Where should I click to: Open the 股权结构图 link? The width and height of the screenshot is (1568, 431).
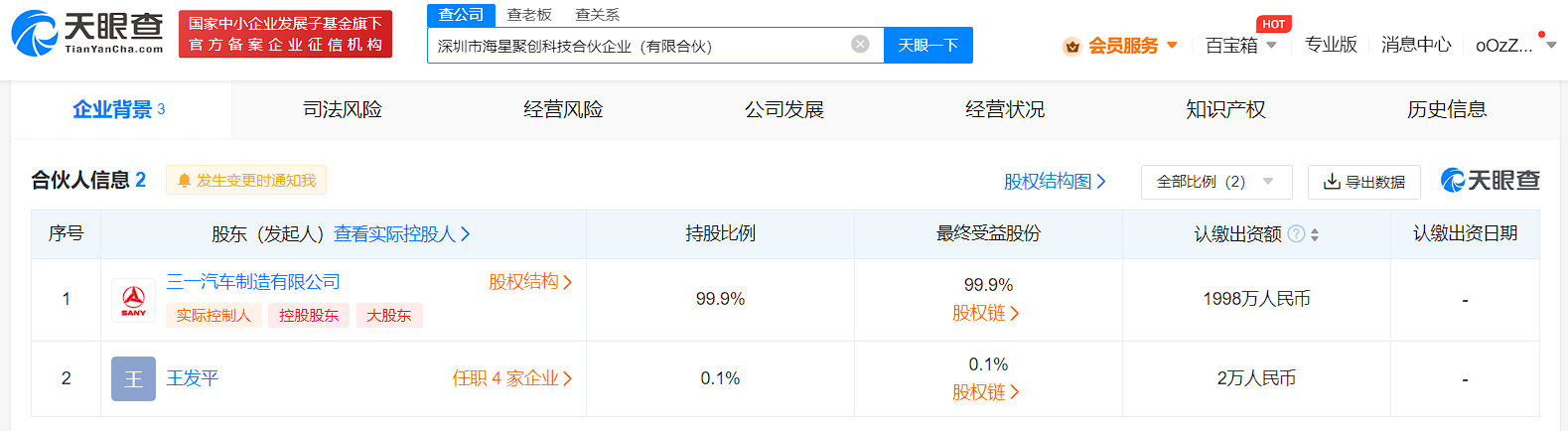click(1055, 181)
